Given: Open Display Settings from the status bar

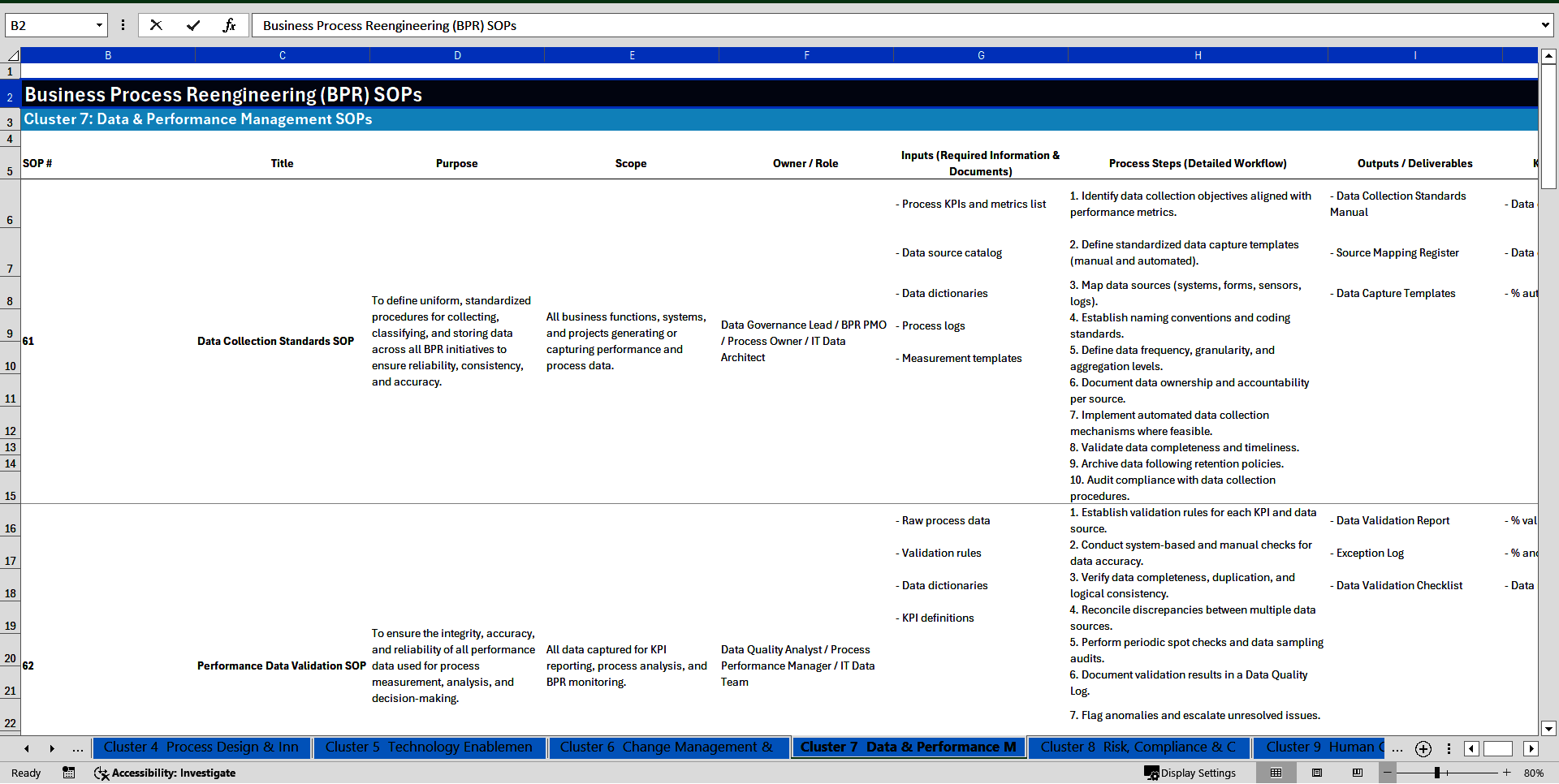Looking at the screenshot, I should (x=1190, y=773).
